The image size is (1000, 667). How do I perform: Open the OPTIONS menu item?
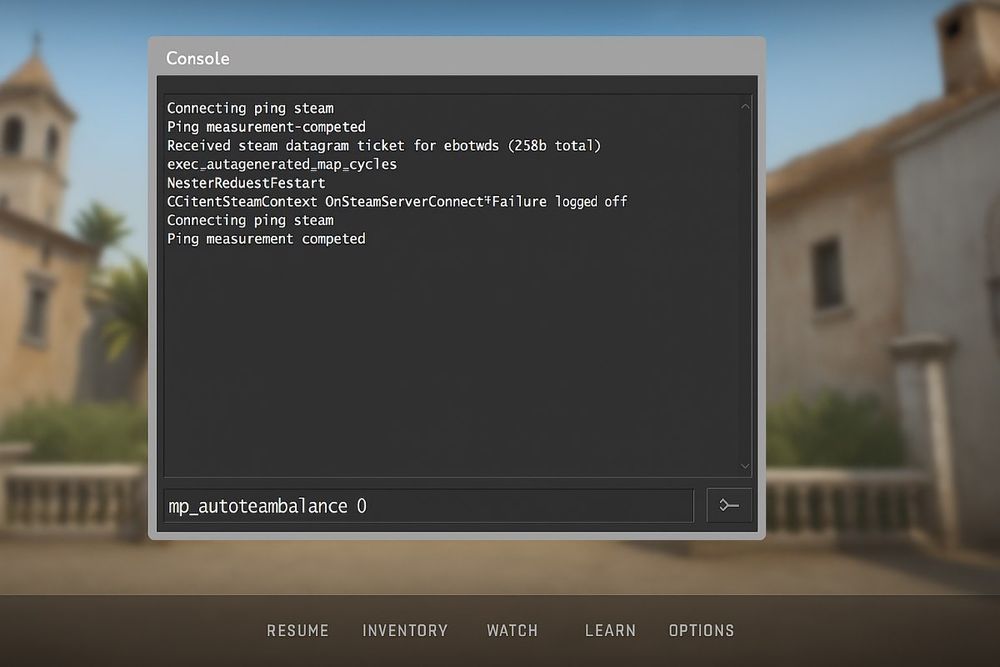click(702, 631)
